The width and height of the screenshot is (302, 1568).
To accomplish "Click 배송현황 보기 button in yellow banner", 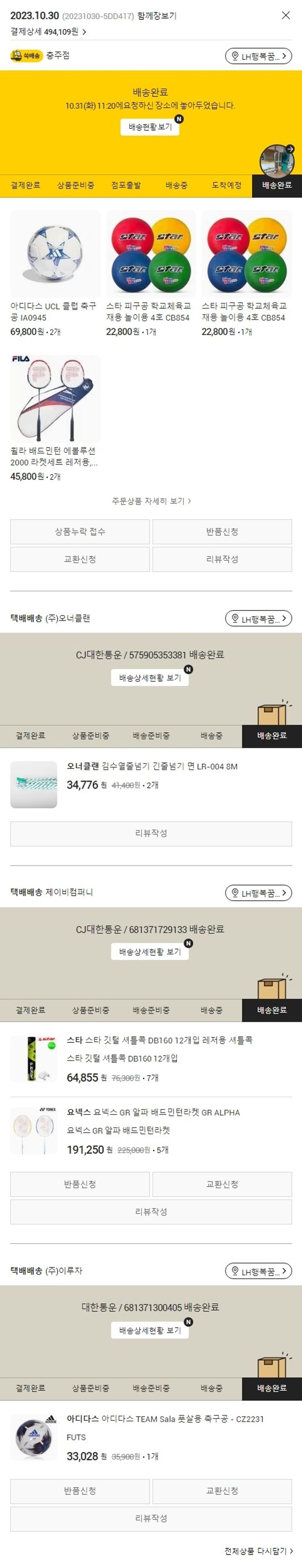I will 150,127.
